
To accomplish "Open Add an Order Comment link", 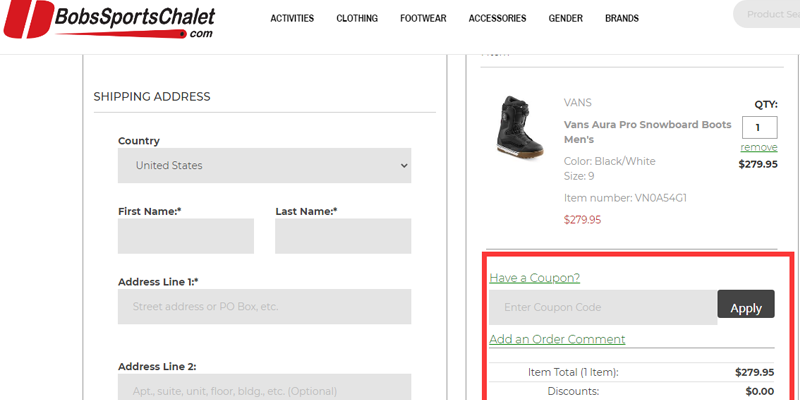I will (x=557, y=339).
